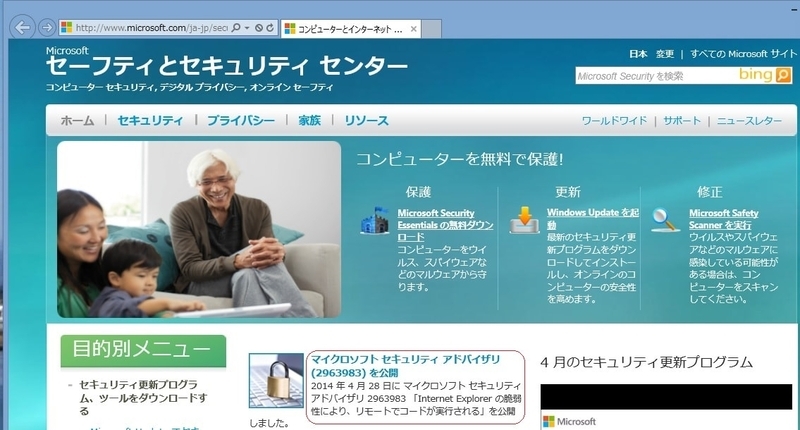Click the black video banner area

pyautogui.click(x=666, y=397)
